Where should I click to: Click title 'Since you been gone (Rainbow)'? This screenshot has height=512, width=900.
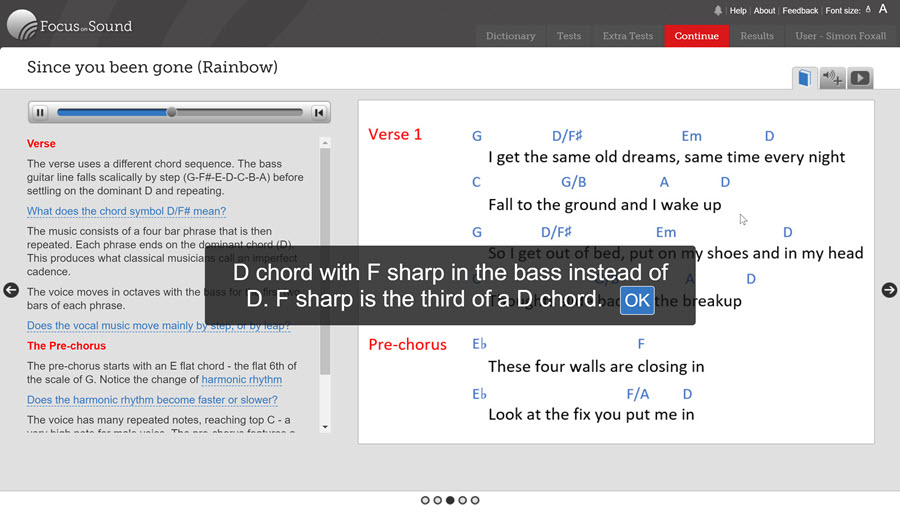153,67
